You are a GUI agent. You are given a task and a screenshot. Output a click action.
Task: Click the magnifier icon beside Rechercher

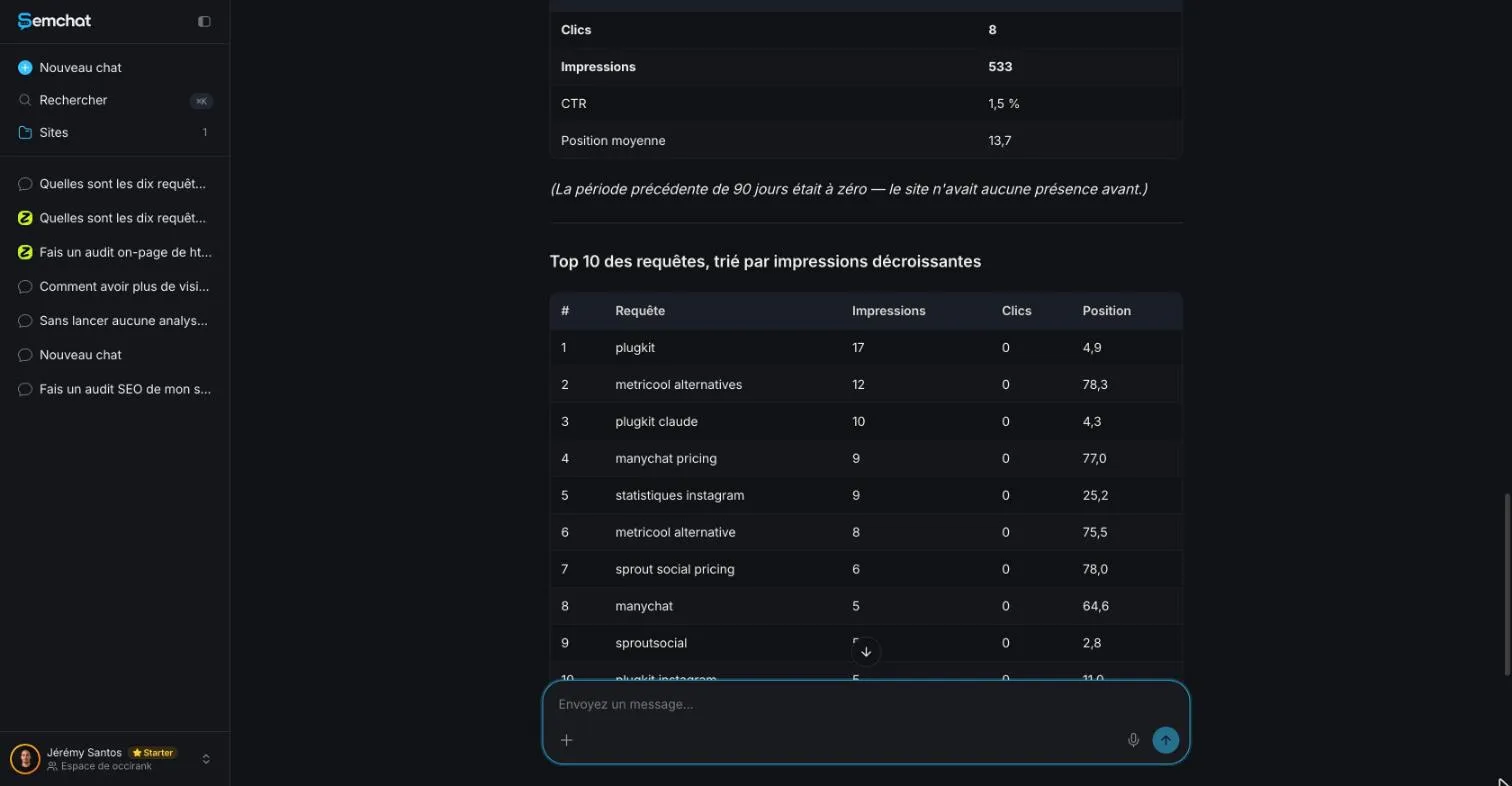click(25, 100)
